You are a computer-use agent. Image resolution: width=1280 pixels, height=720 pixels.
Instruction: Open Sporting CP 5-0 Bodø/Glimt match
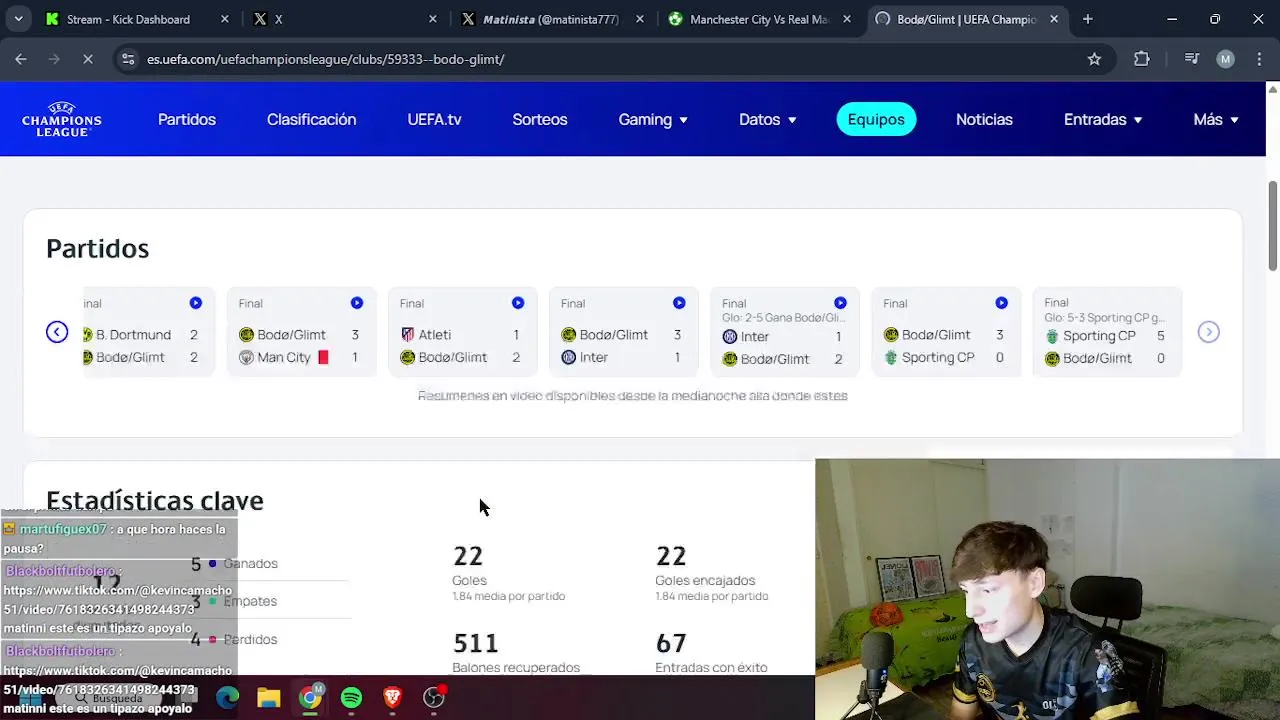coord(1106,332)
